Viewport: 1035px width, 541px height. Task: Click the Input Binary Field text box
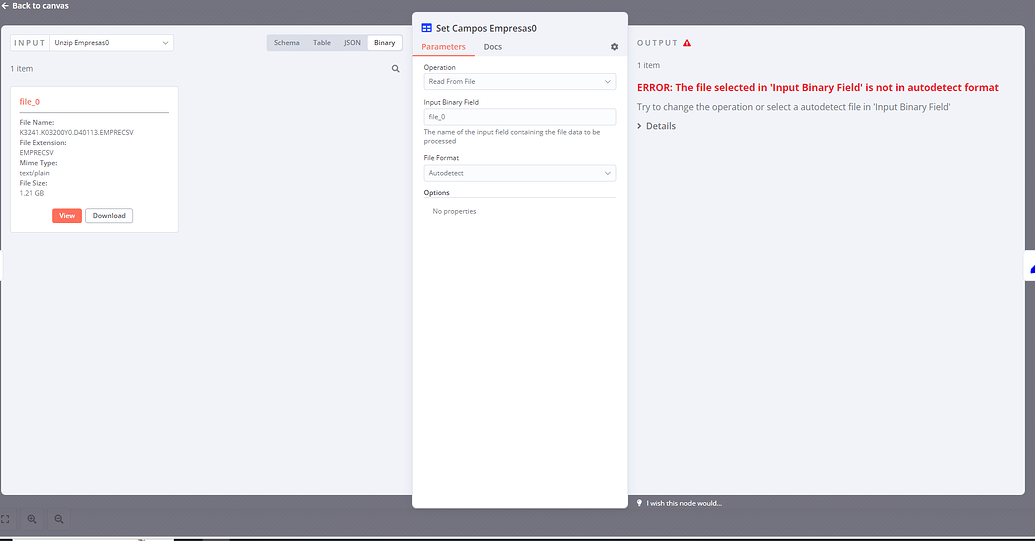[x=519, y=117]
